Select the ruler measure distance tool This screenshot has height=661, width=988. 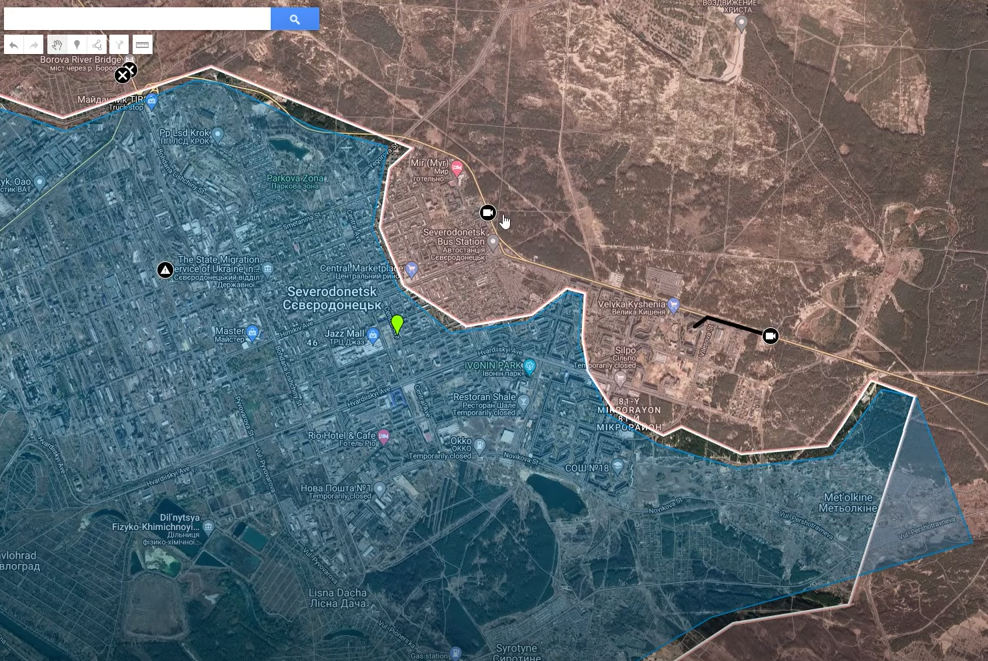coord(142,45)
